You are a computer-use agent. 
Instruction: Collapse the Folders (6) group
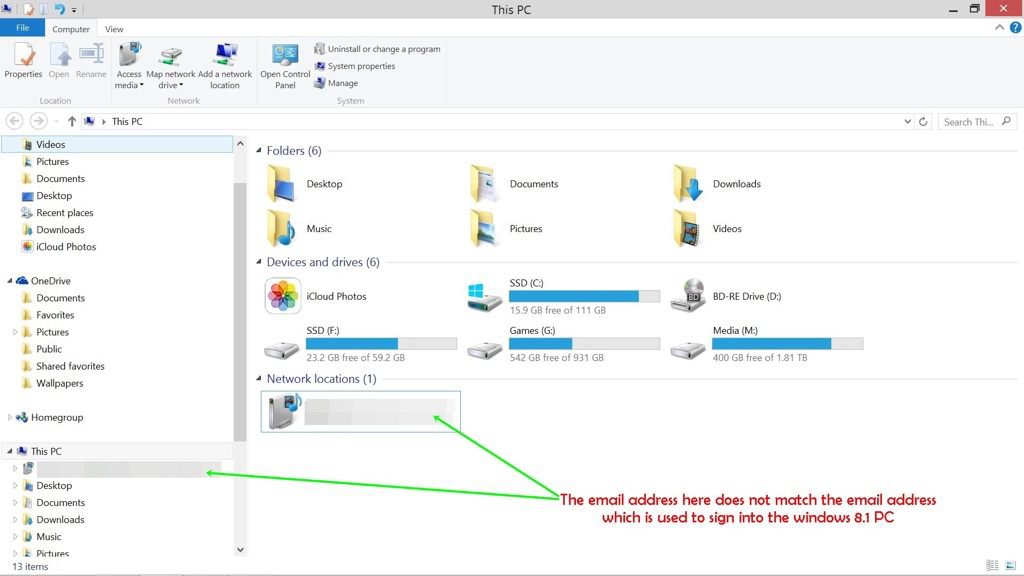click(259, 151)
